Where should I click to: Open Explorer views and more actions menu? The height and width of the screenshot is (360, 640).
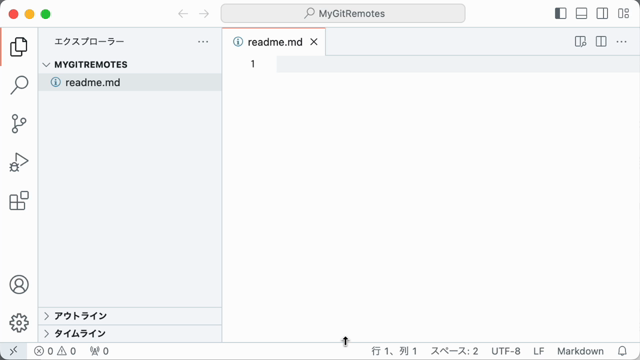(x=203, y=42)
